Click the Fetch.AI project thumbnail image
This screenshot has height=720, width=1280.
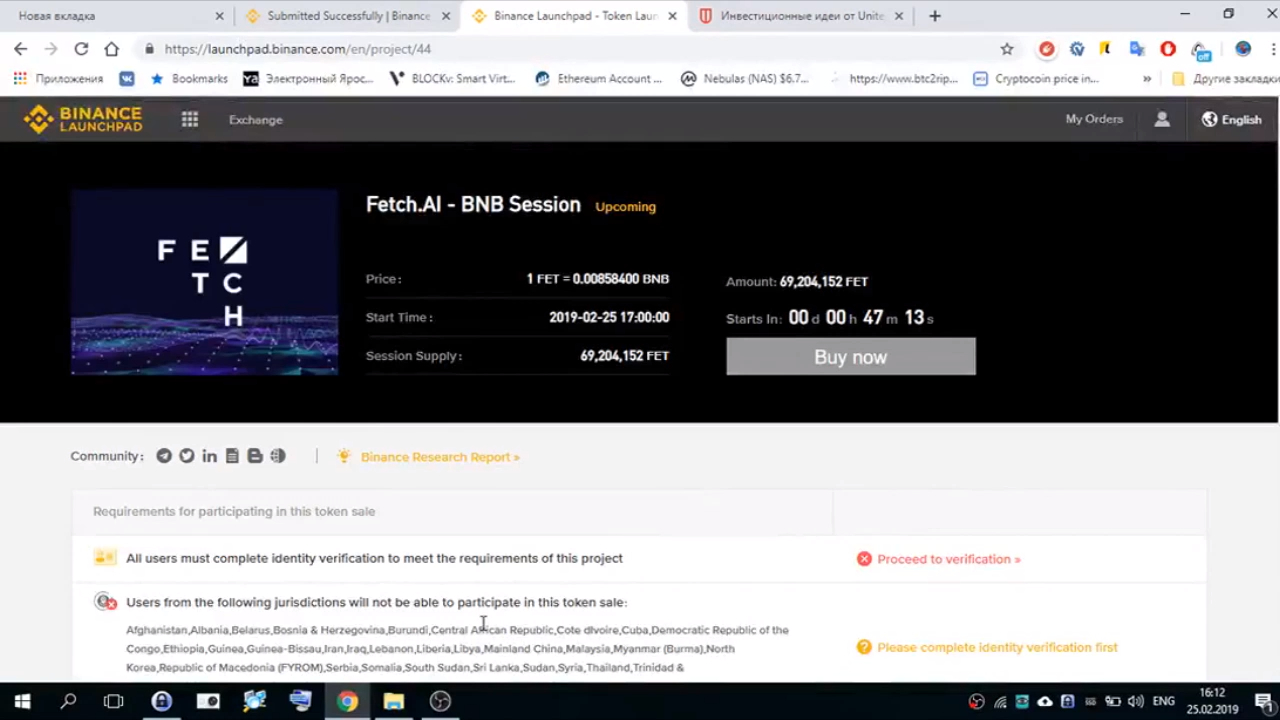[204, 282]
